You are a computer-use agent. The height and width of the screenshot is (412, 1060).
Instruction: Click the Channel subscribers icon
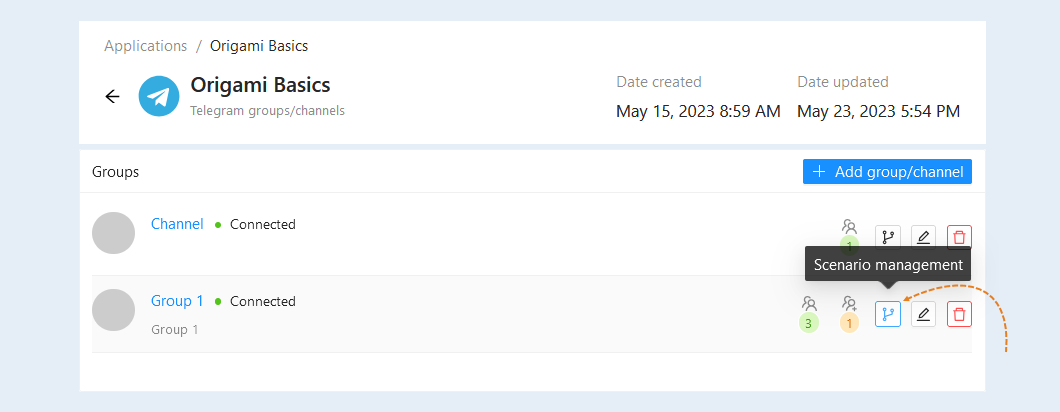(849, 227)
